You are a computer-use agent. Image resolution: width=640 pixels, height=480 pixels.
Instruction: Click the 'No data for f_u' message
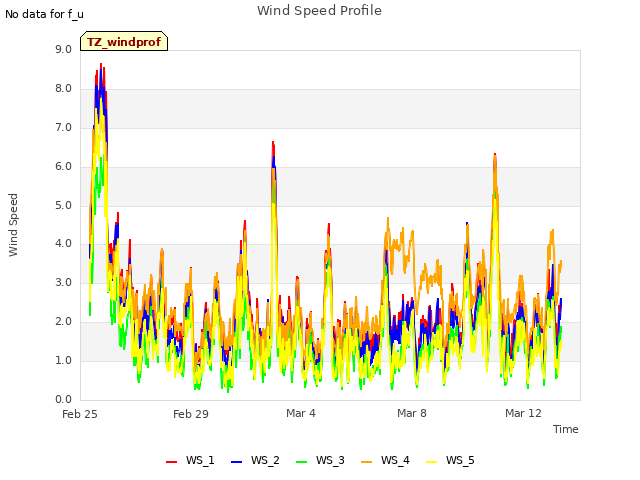click(x=44, y=14)
